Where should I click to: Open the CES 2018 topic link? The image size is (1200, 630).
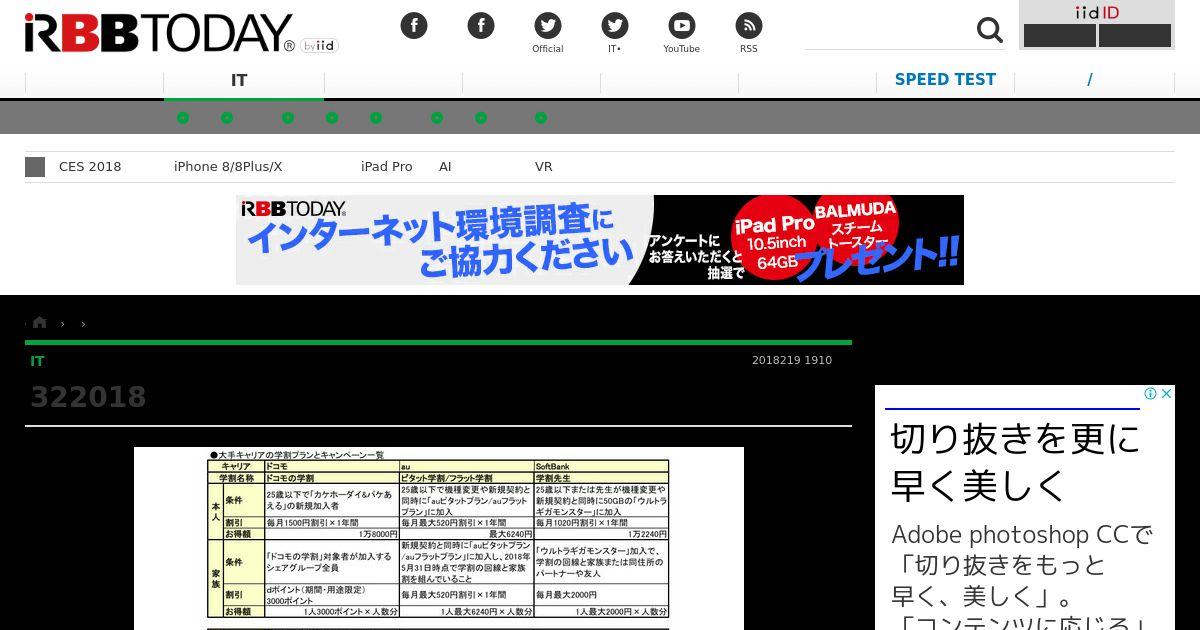tap(90, 167)
